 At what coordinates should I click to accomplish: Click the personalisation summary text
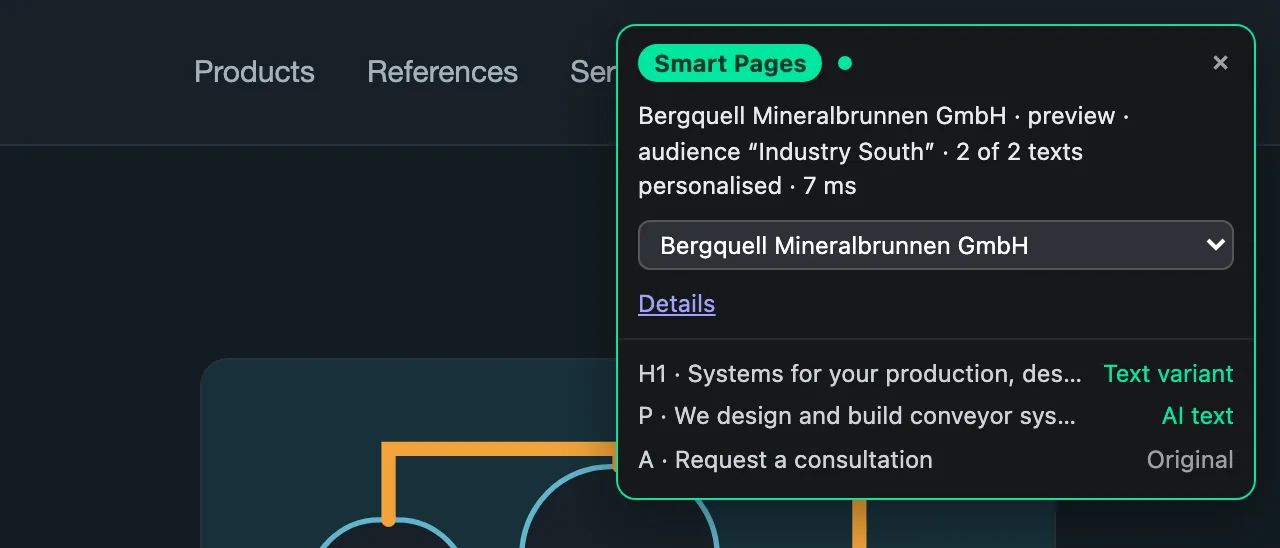coord(884,151)
